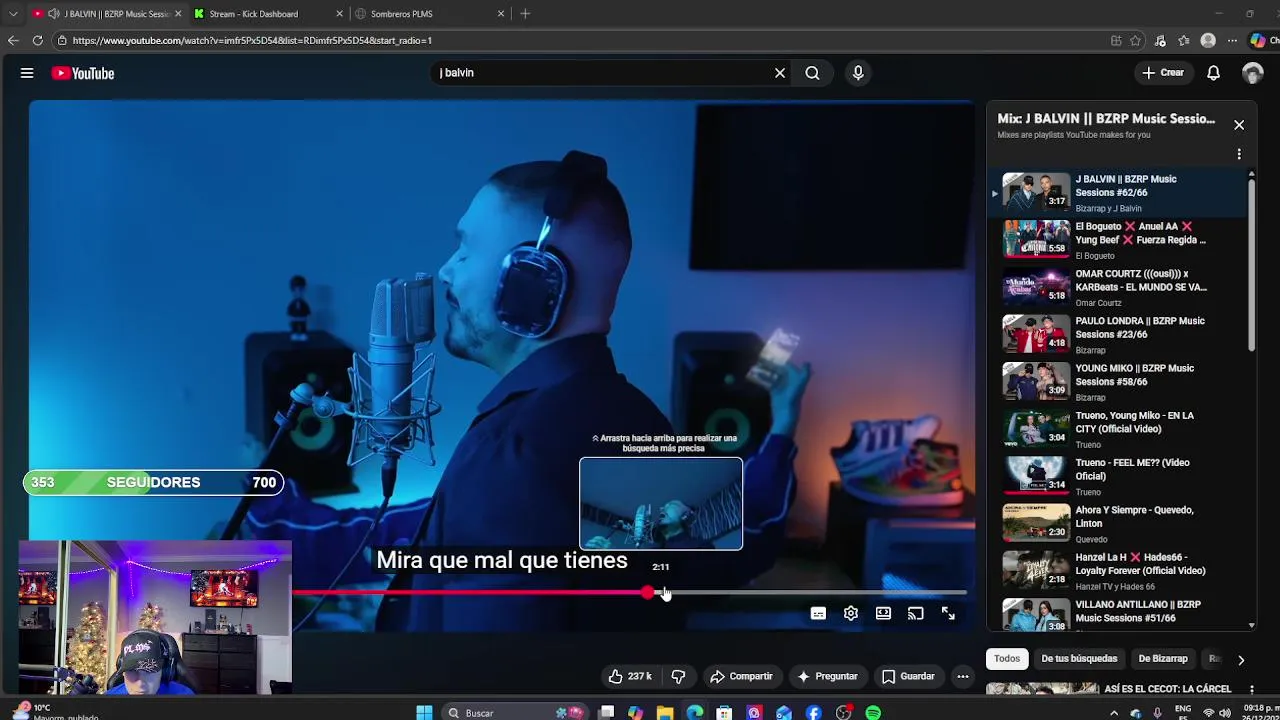Open Copilot in the browser toolbar
Screen dimensions: 1280x720
click(1258, 41)
